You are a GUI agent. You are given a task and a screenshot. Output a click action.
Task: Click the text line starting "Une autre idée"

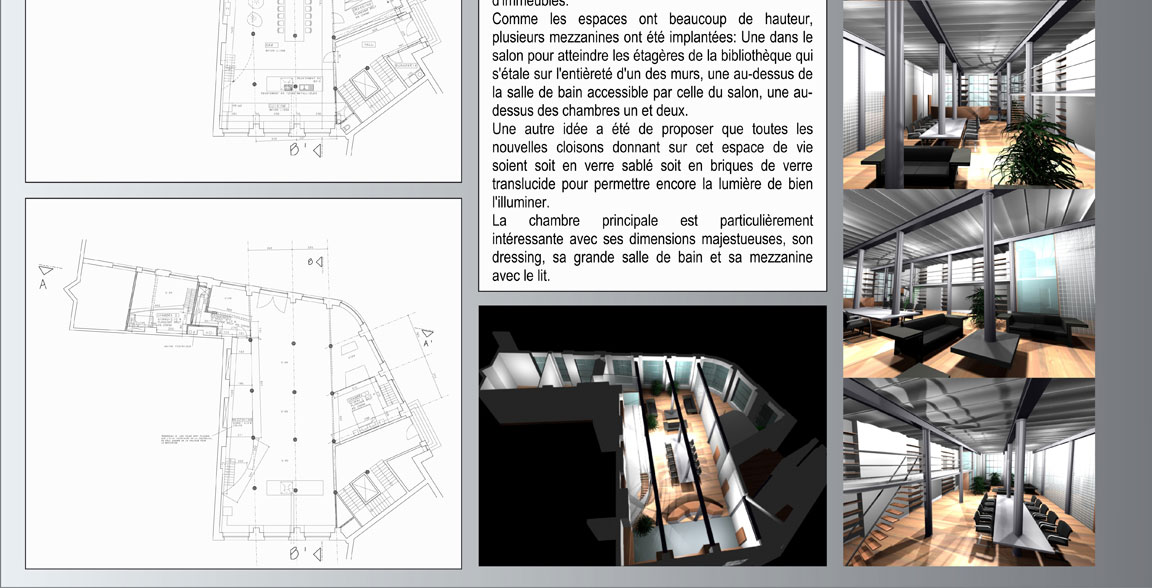(652, 129)
